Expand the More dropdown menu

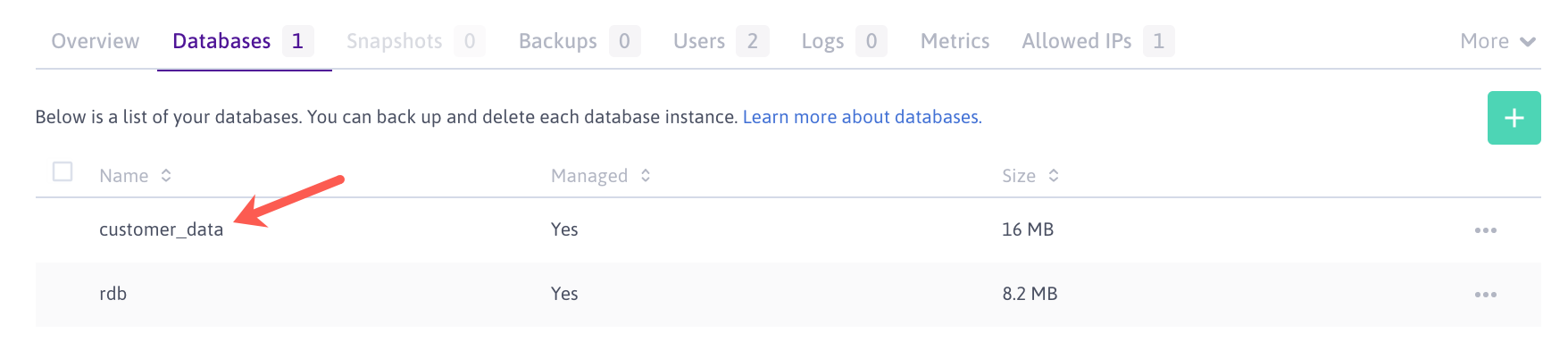[x=1497, y=41]
